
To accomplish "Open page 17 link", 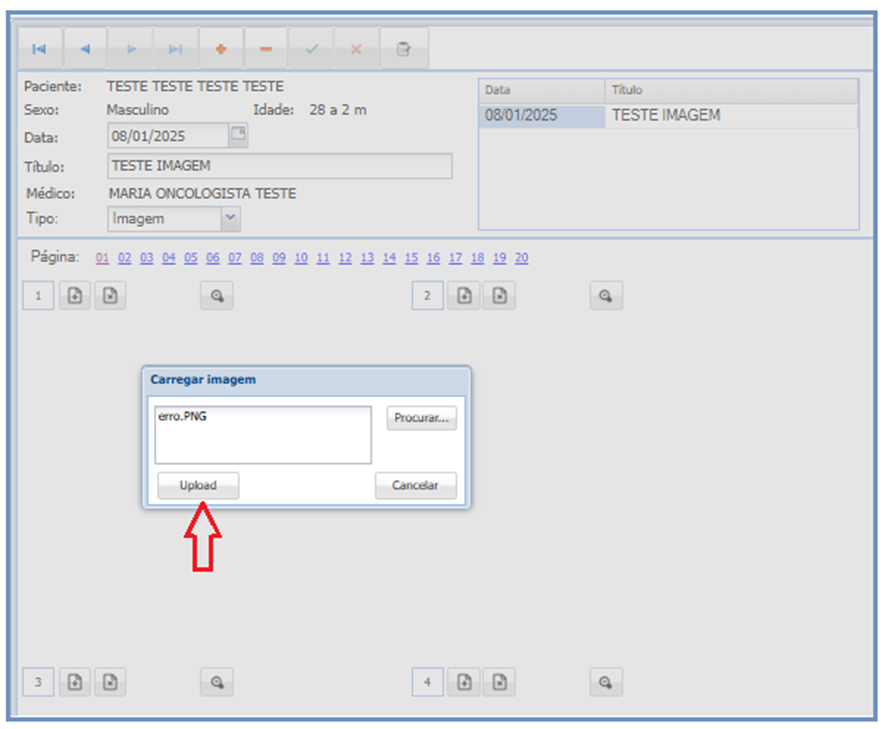I will point(455,258).
